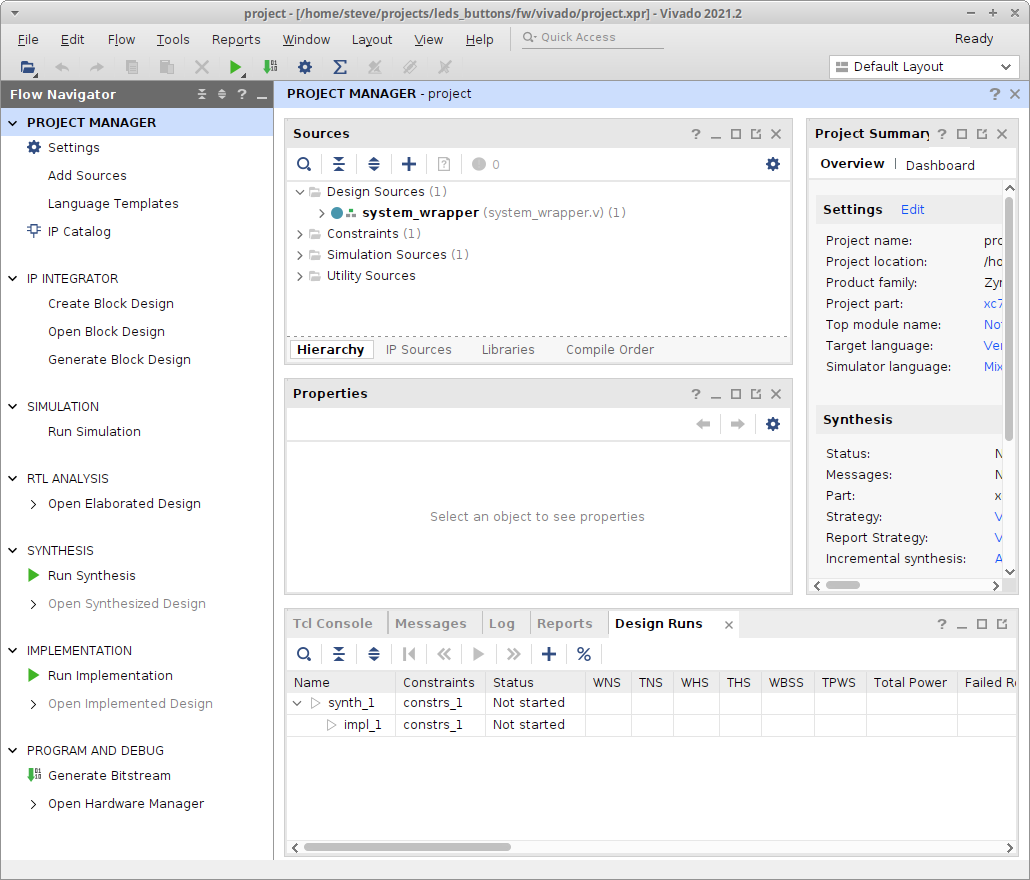Click the percent icon in Design Runs toolbar

(584, 654)
